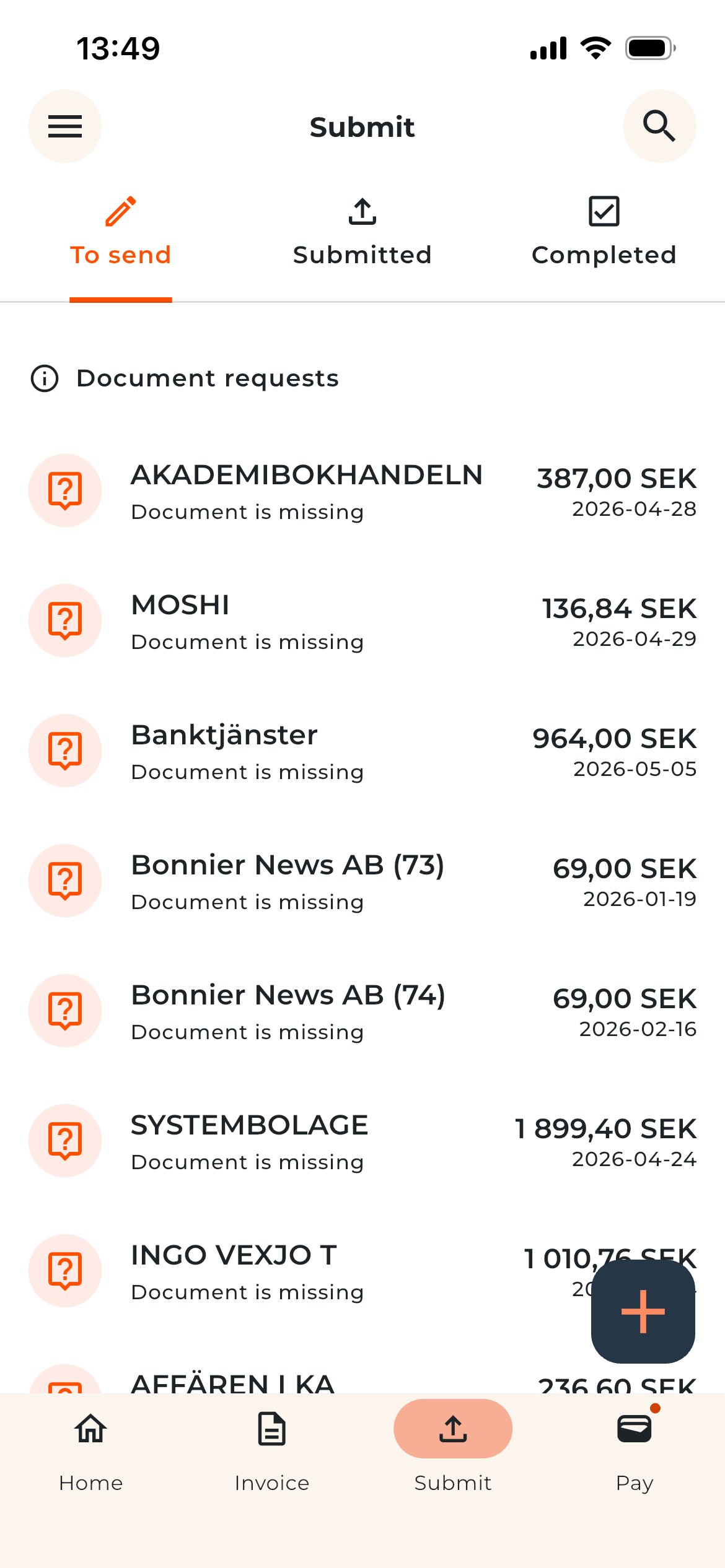Open the hamburger menu
Screen dimensions: 725x1568
coord(65,126)
